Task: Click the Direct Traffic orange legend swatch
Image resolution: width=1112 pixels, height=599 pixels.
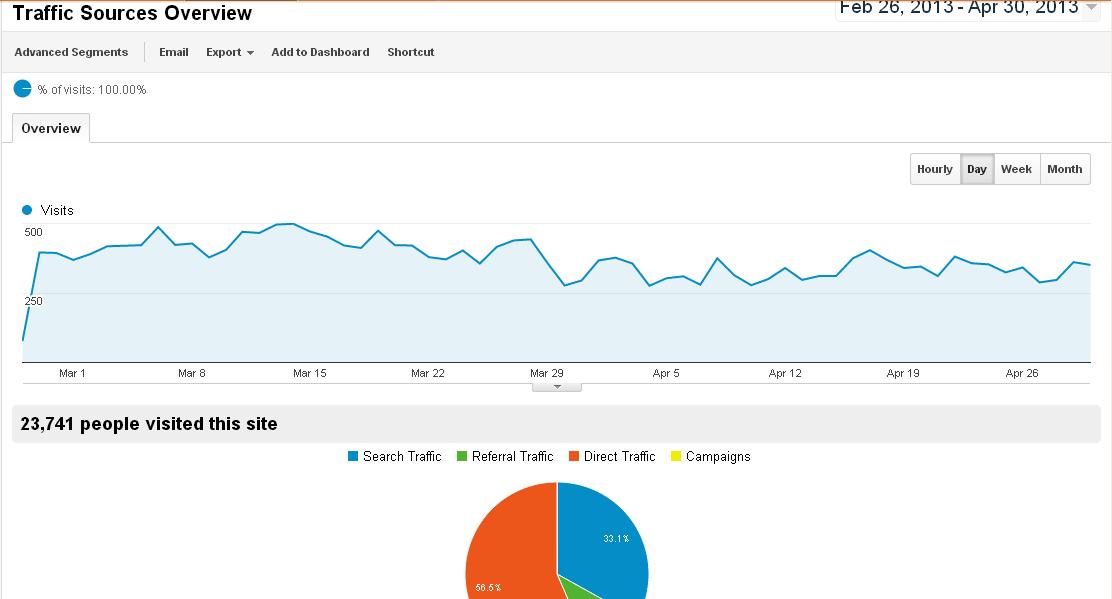Action: [x=574, y=457]
